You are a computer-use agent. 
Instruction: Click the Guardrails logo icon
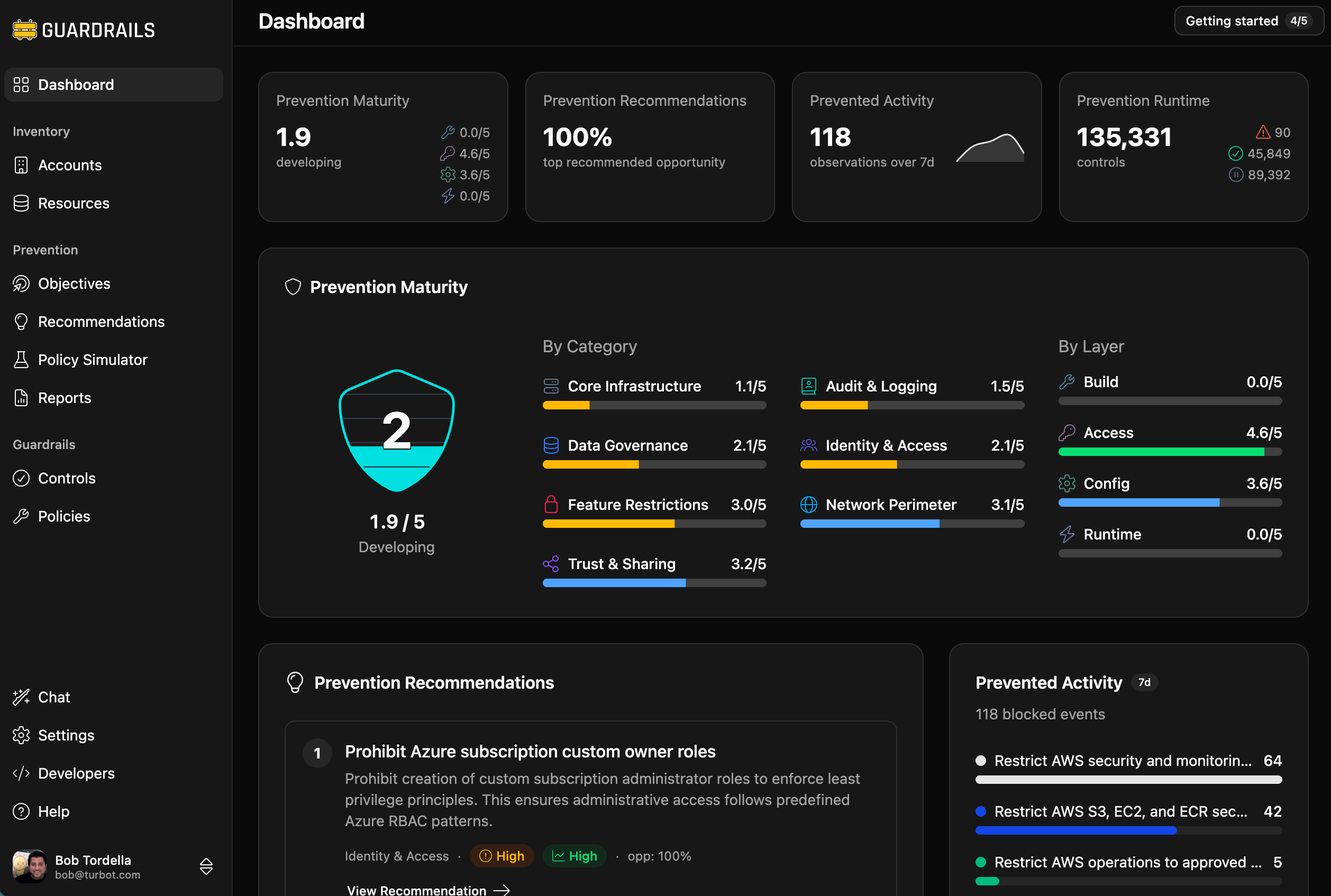click(24, 30)
